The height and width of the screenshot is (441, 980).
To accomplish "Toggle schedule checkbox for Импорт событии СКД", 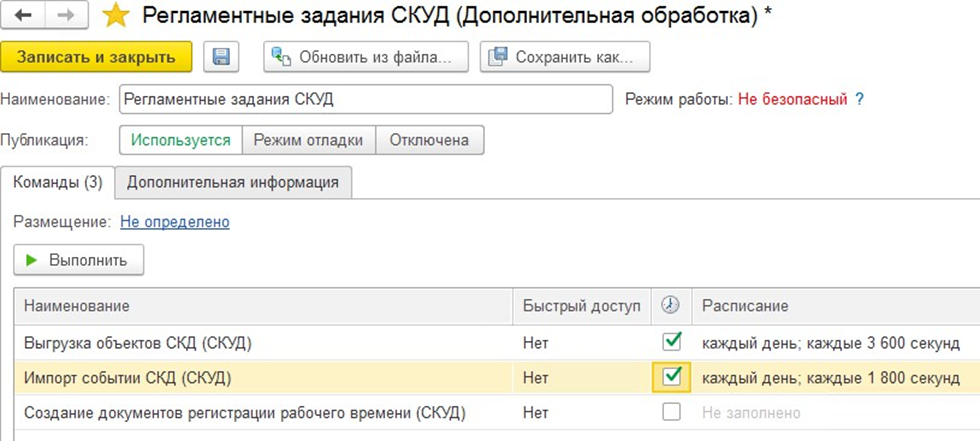I will pyautogui.click(x=672, y=377).
